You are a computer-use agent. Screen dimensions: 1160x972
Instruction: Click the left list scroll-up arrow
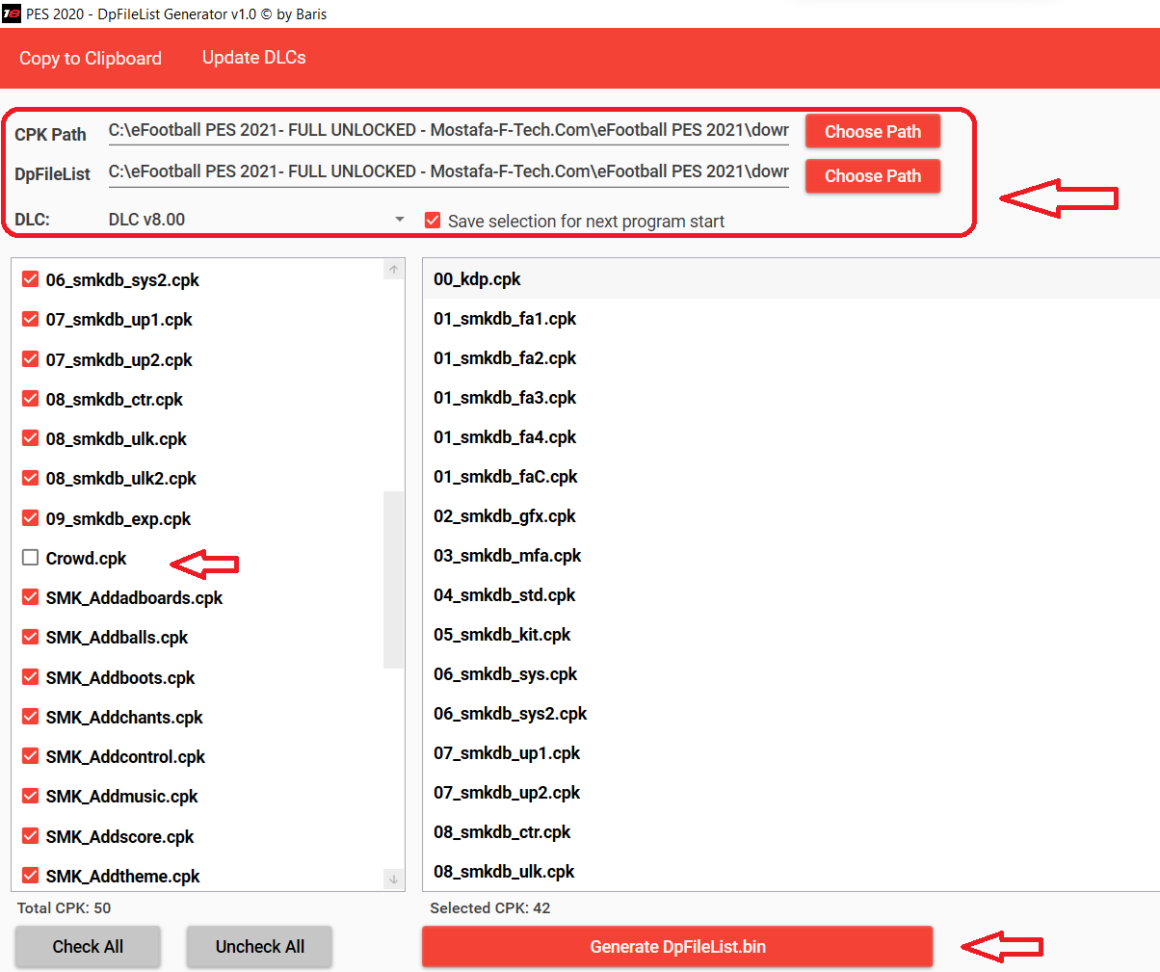(393, 270)
